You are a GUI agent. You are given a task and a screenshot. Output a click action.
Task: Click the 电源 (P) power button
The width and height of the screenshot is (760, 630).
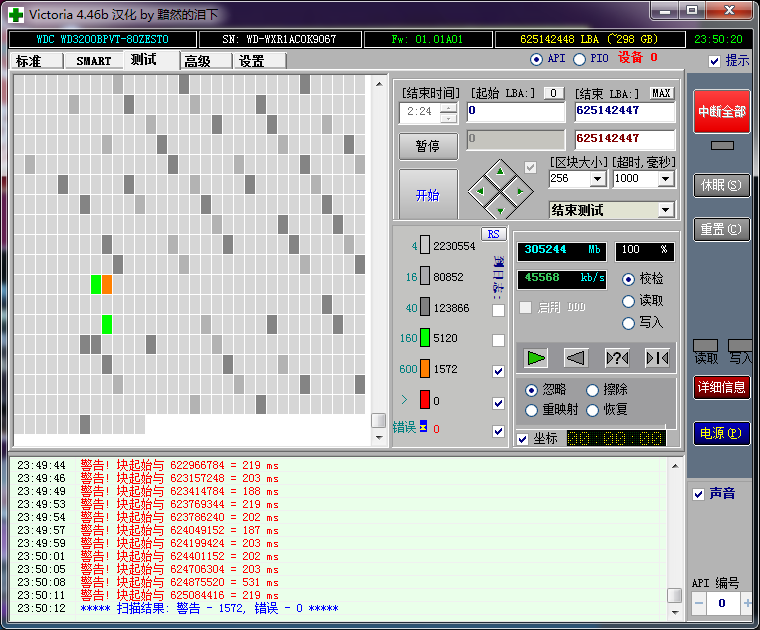pyautogui.click(x=722, y=433)
